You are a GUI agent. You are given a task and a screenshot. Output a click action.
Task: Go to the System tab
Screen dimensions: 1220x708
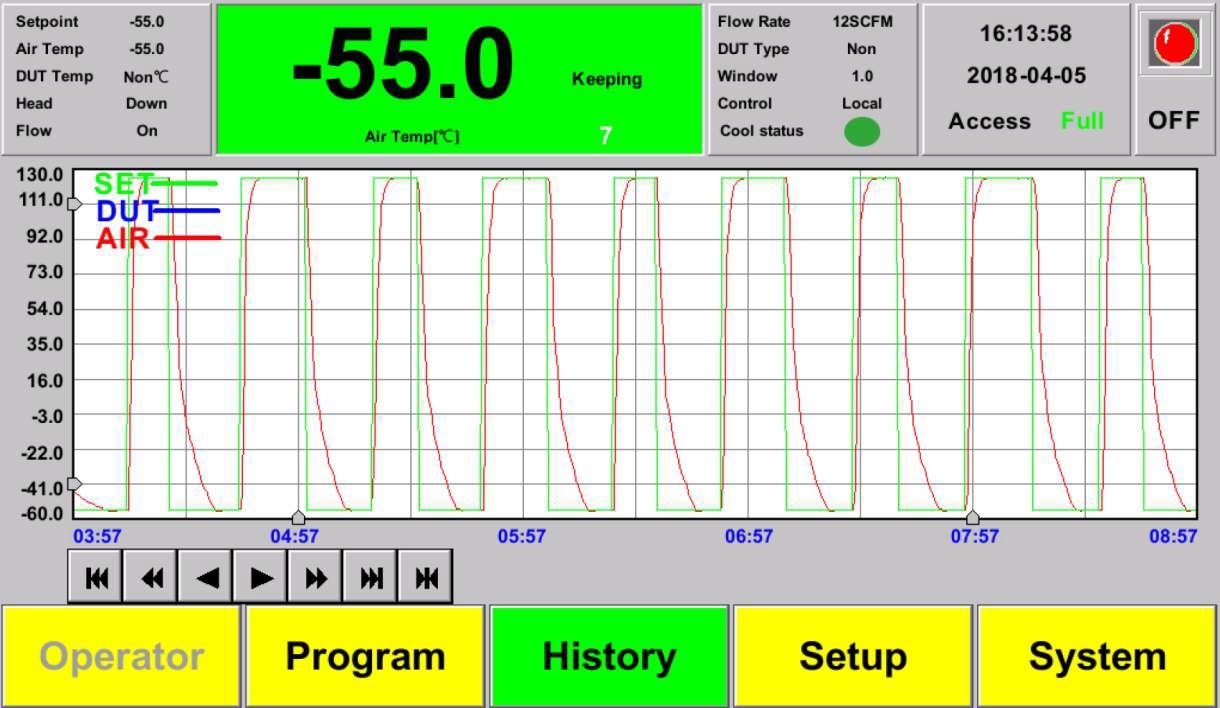(x=1097, y=656)
